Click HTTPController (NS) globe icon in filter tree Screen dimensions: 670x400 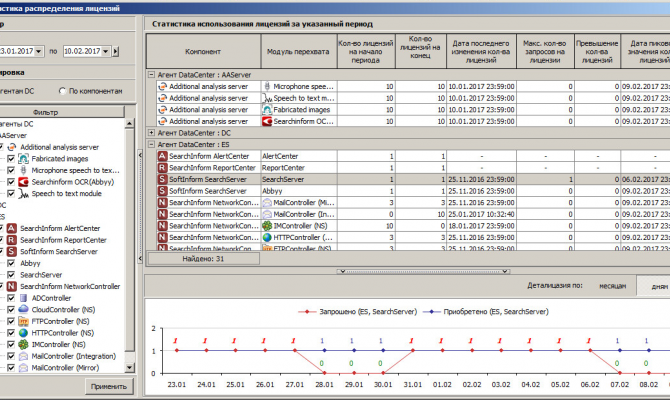pyautogui.click(x=23, y=332)
